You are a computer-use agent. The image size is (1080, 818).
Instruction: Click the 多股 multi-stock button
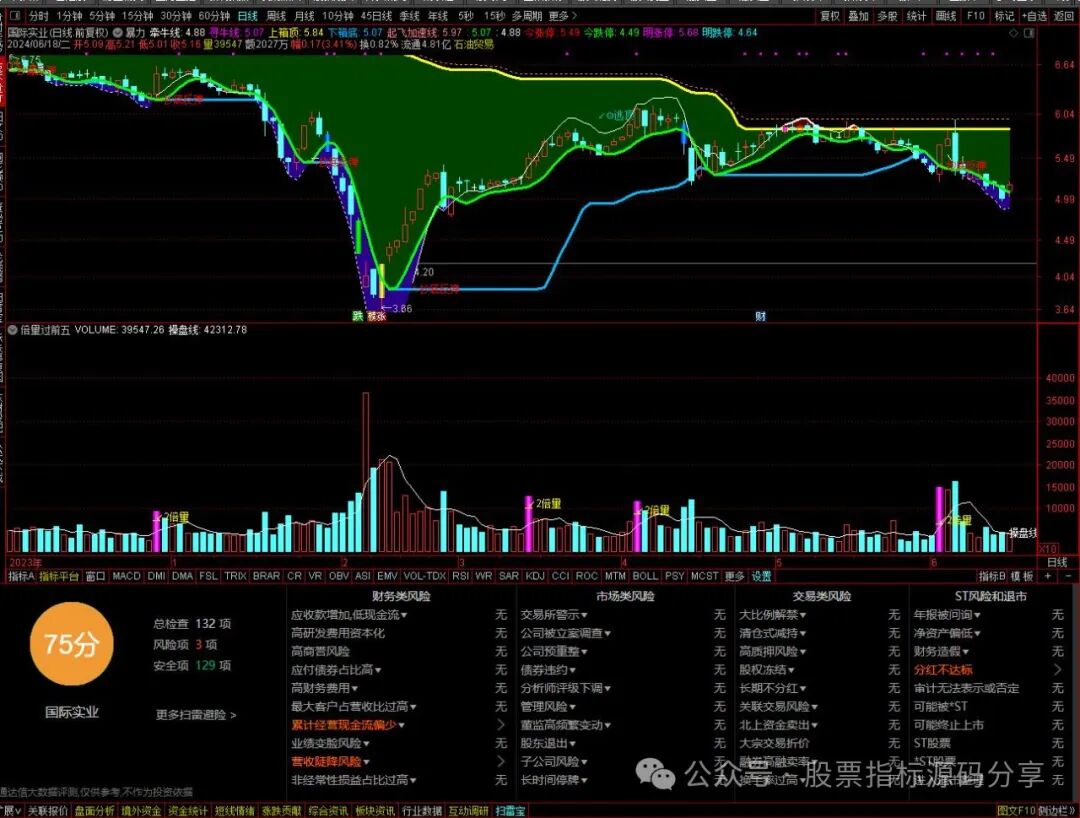[x=887, y=15]
